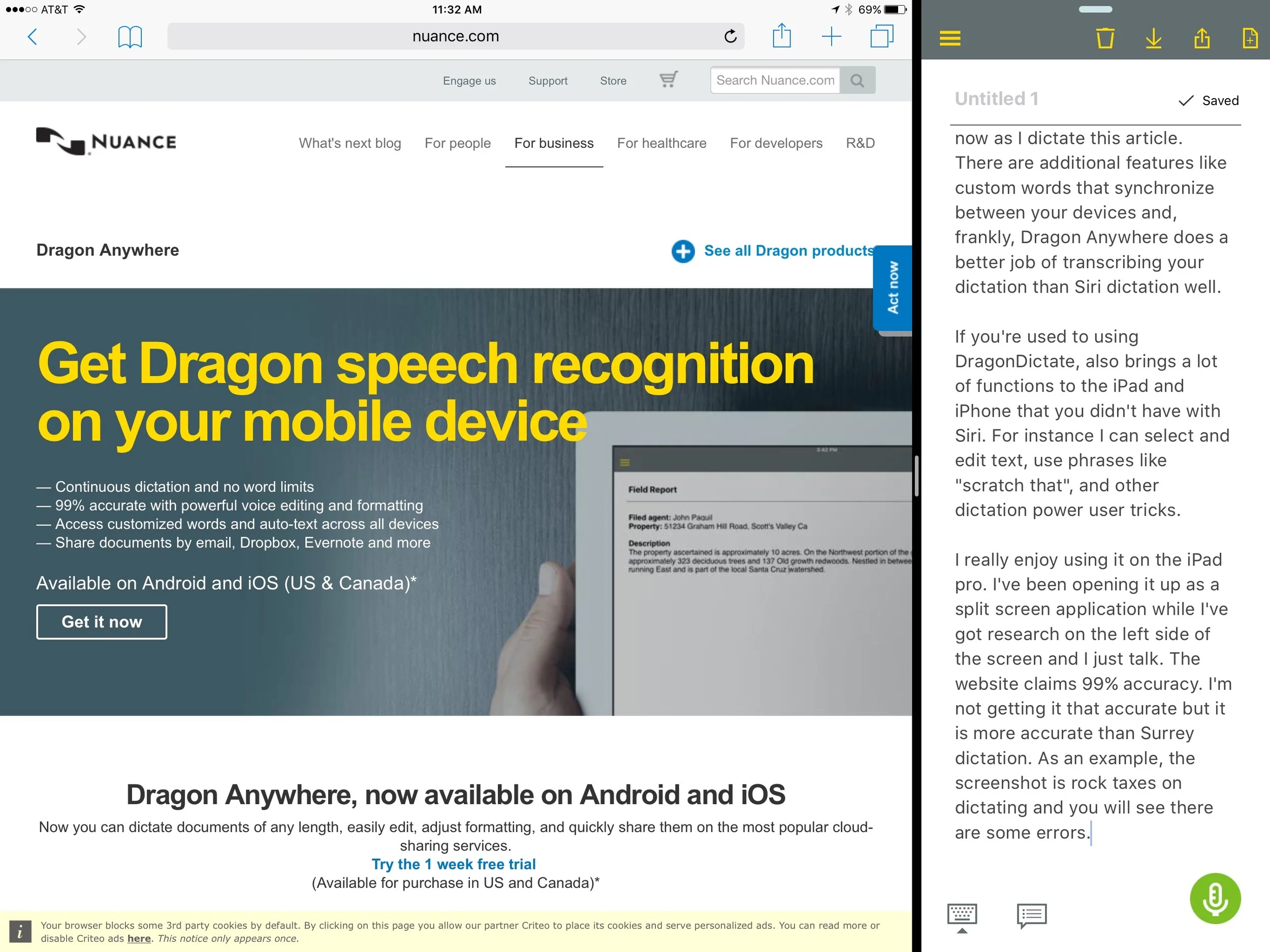Tap the split view divider handle
This screenshot has height=952, width=1270.
pos(917,475)
